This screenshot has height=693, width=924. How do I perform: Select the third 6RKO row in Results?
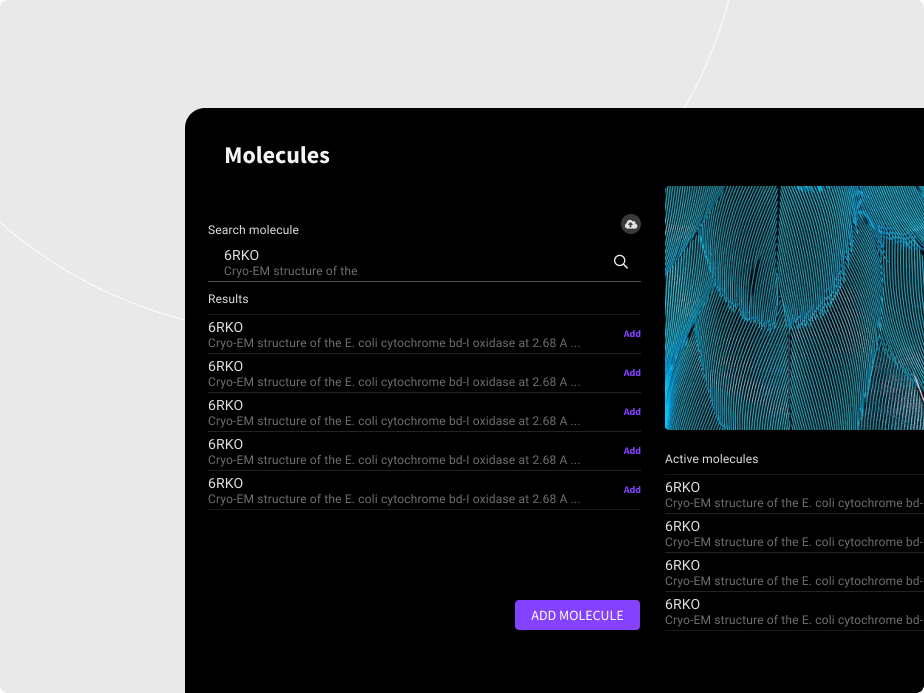(x=394, y=413)
